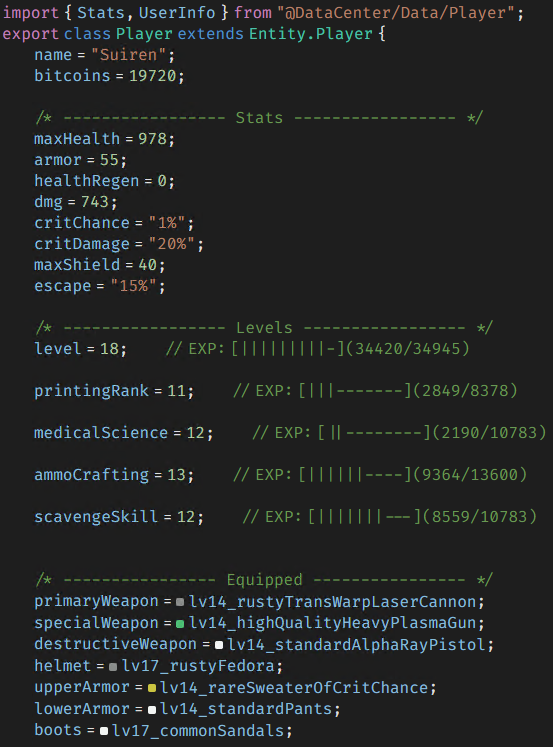
Task: Click the Equipped section comment header
Action: pyautogui.click(x=264, y=579)
